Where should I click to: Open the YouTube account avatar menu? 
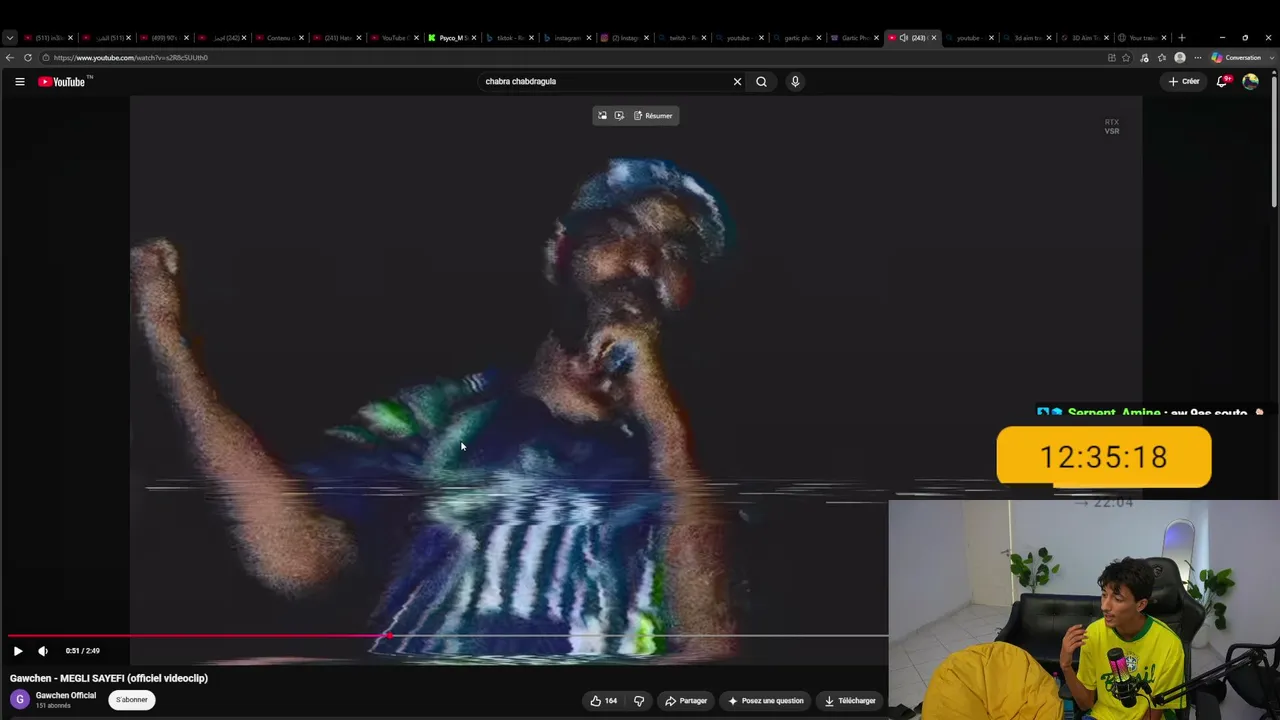coord(1250,82)
